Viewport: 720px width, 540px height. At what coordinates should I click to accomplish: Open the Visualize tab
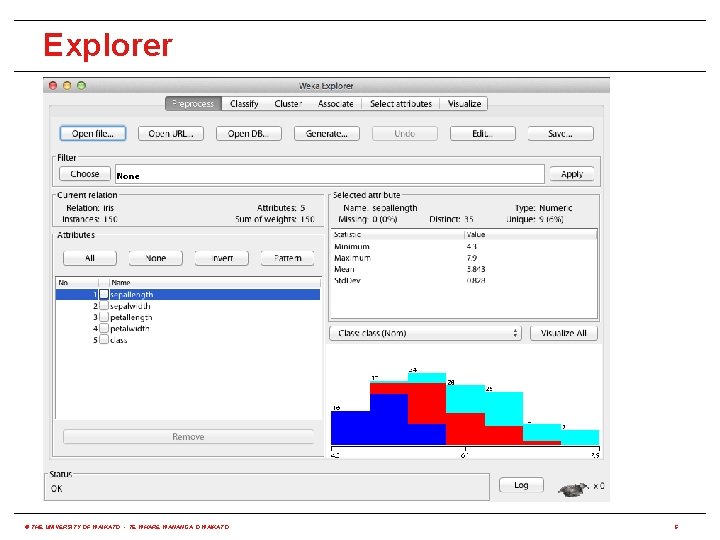tap(464, 104)
